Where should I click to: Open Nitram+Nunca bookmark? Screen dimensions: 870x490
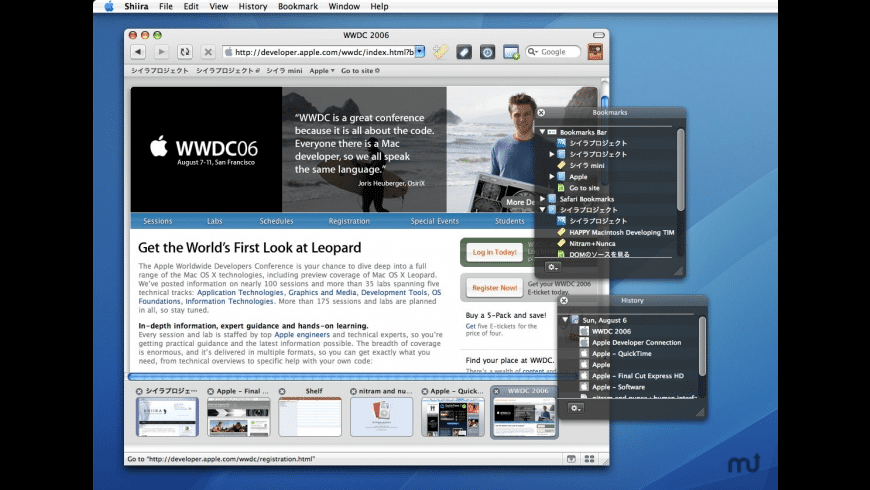(592, 243)
